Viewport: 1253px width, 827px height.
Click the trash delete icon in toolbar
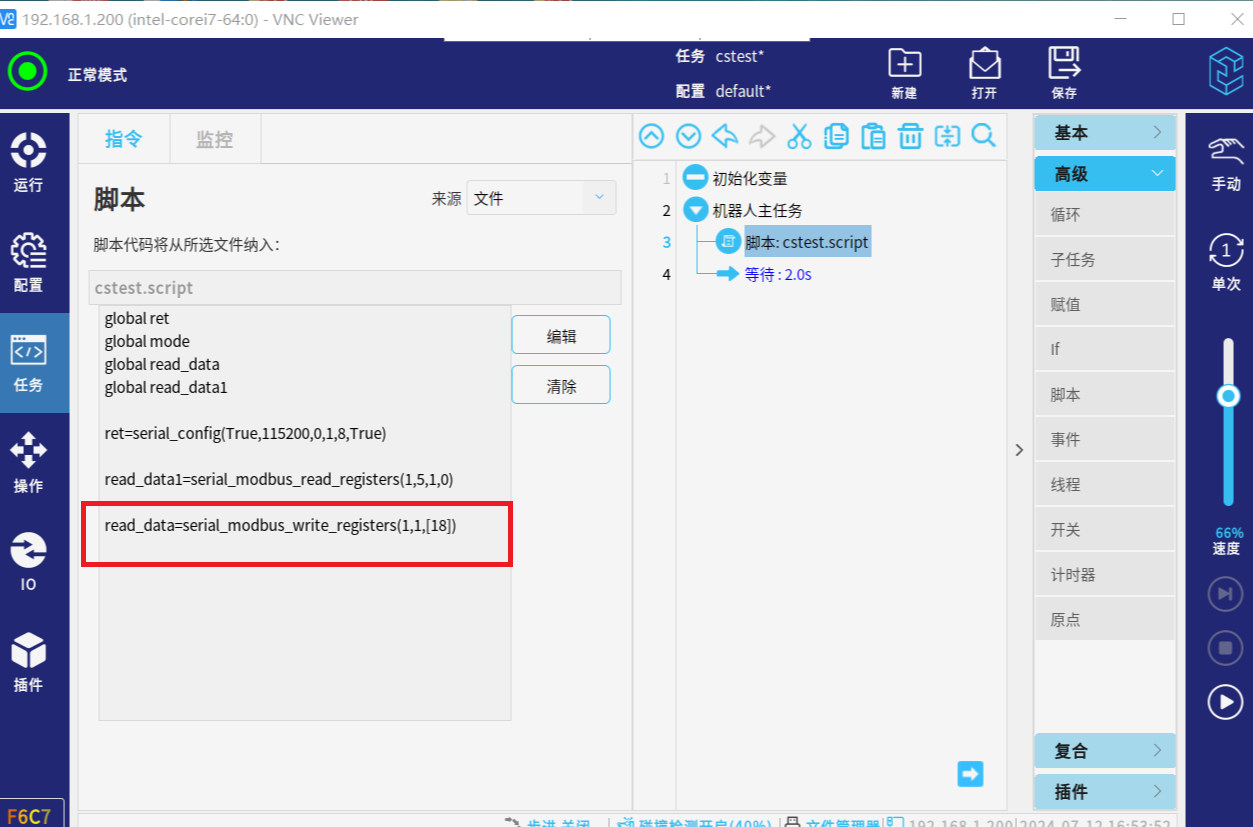tap(909, 136)
